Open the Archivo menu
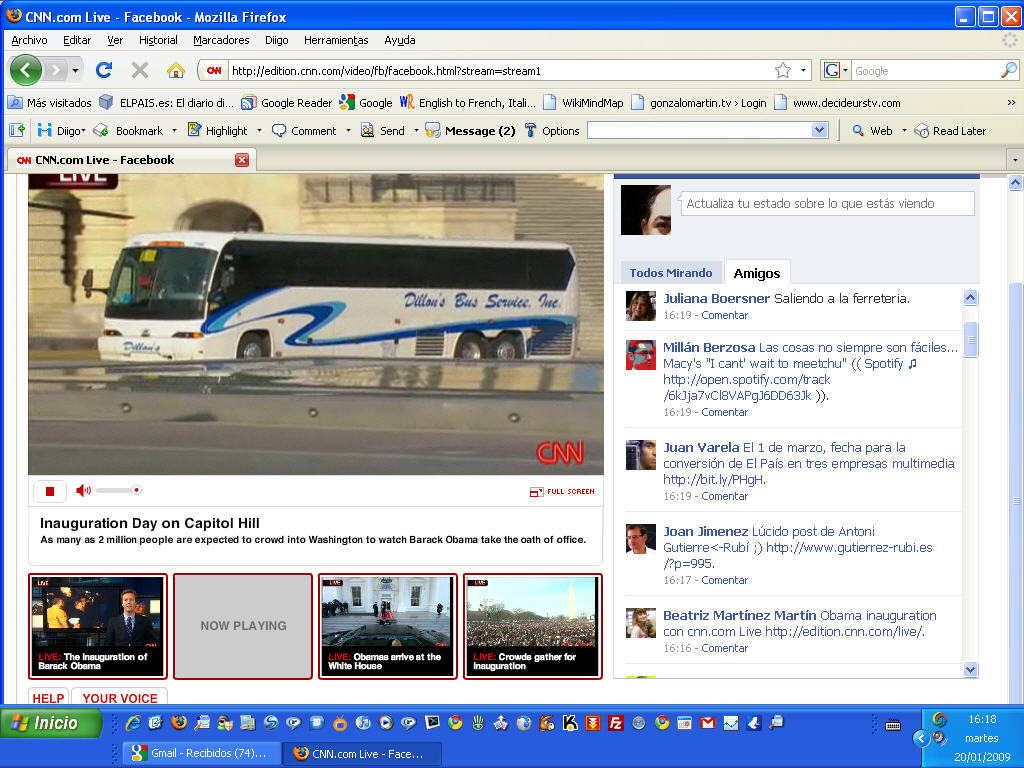Viewport: 1024px width, 768px height. click(29, 40)
